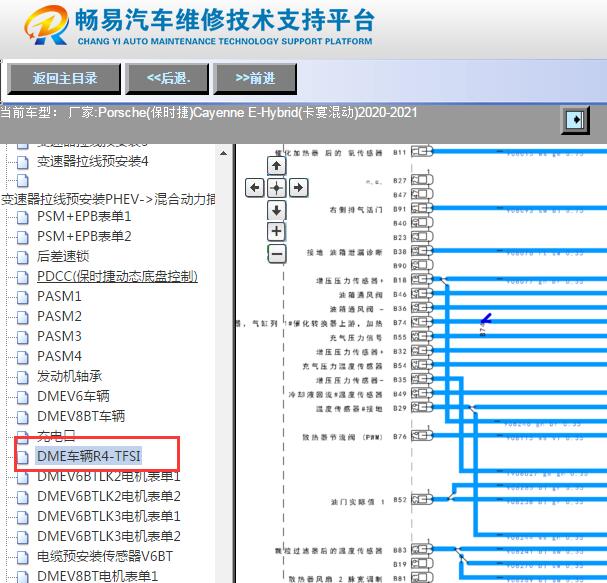
Task: Pan the wiring diagram right
Action: click(298, 188)
